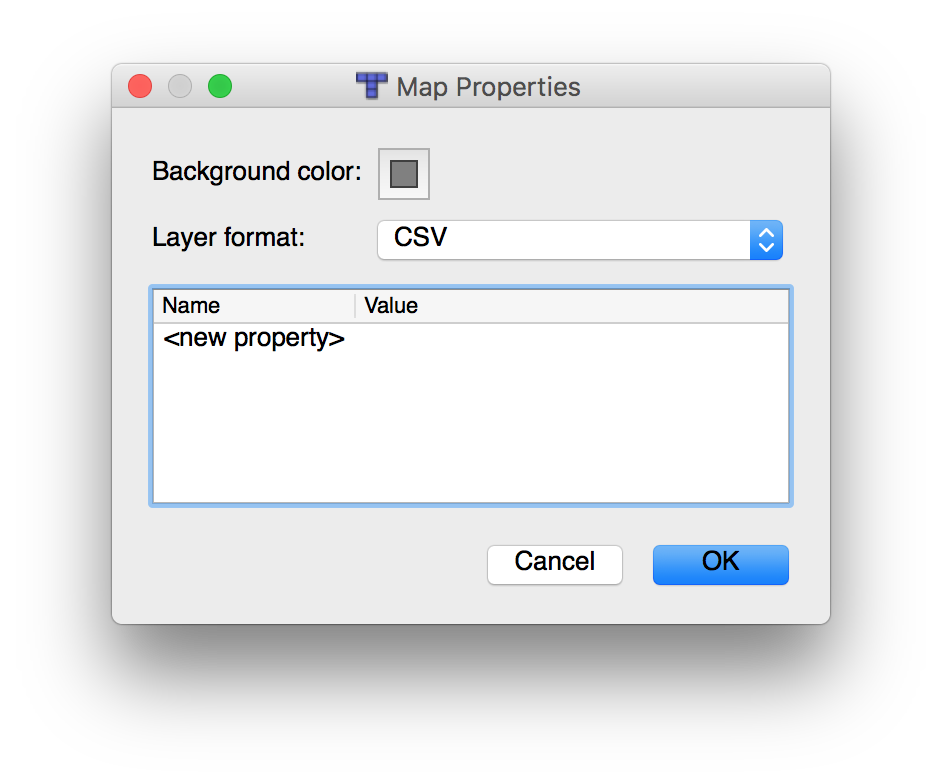Image resolution: width=942 pixels, height=784 pixels.
Task: Click blank dialog area left of Cancel
Action: (300, 564)
